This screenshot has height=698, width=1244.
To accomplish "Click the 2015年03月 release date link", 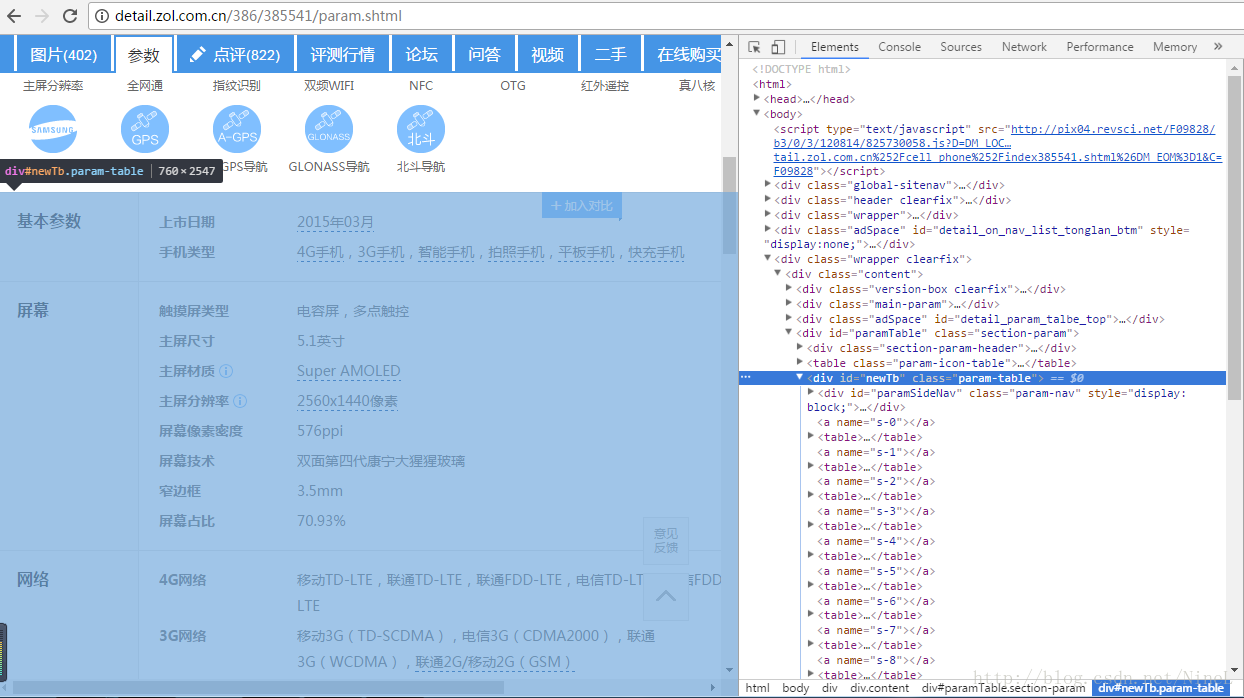I will (336, 222).
